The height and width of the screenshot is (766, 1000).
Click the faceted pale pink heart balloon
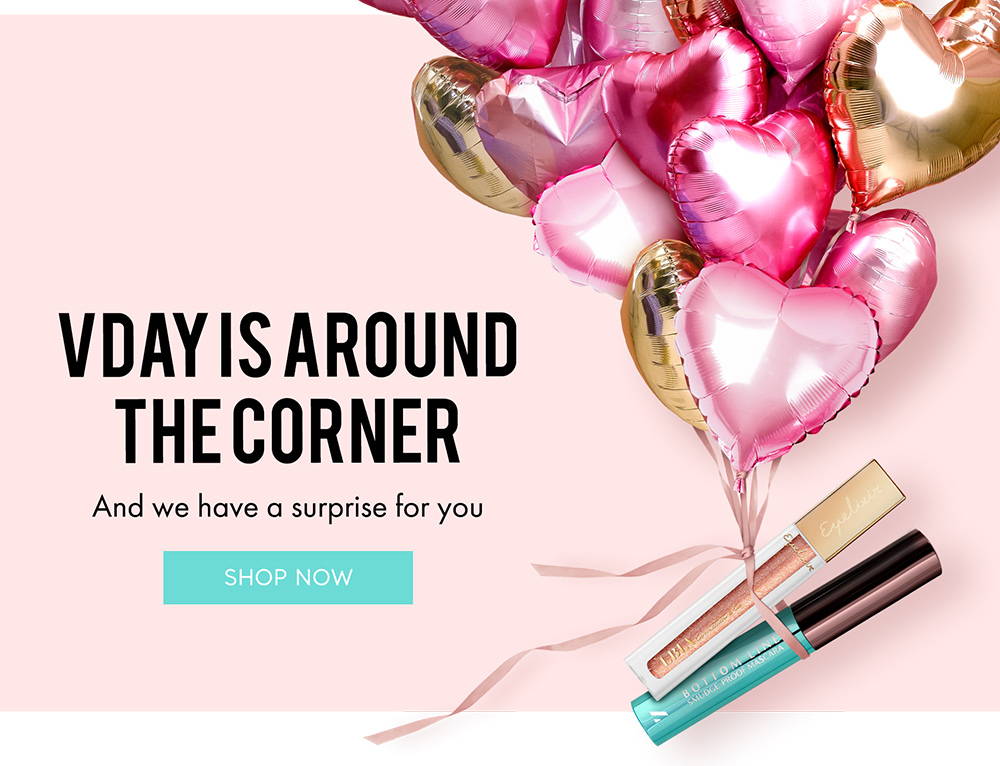click(x=545, y=128)
